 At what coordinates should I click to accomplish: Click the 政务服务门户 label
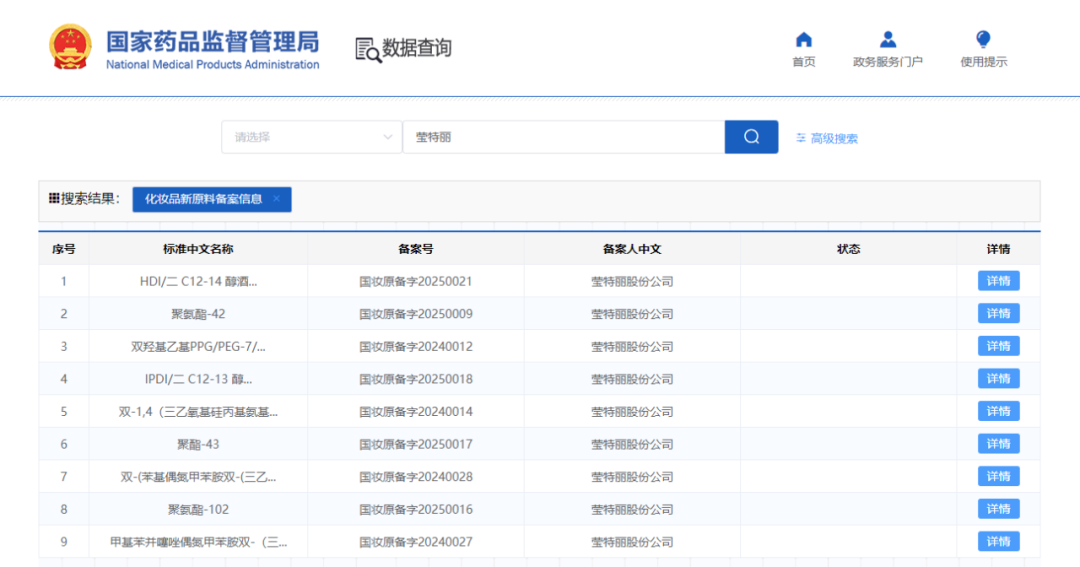click(x=888, y=62)
